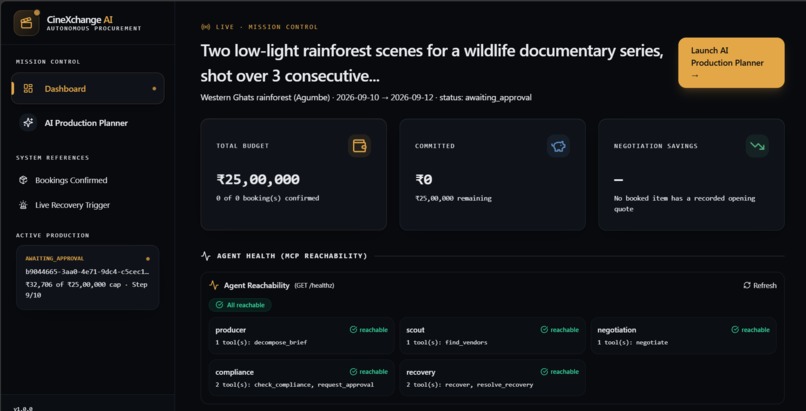Click the ₹0 committed value

tap(424, 179)
